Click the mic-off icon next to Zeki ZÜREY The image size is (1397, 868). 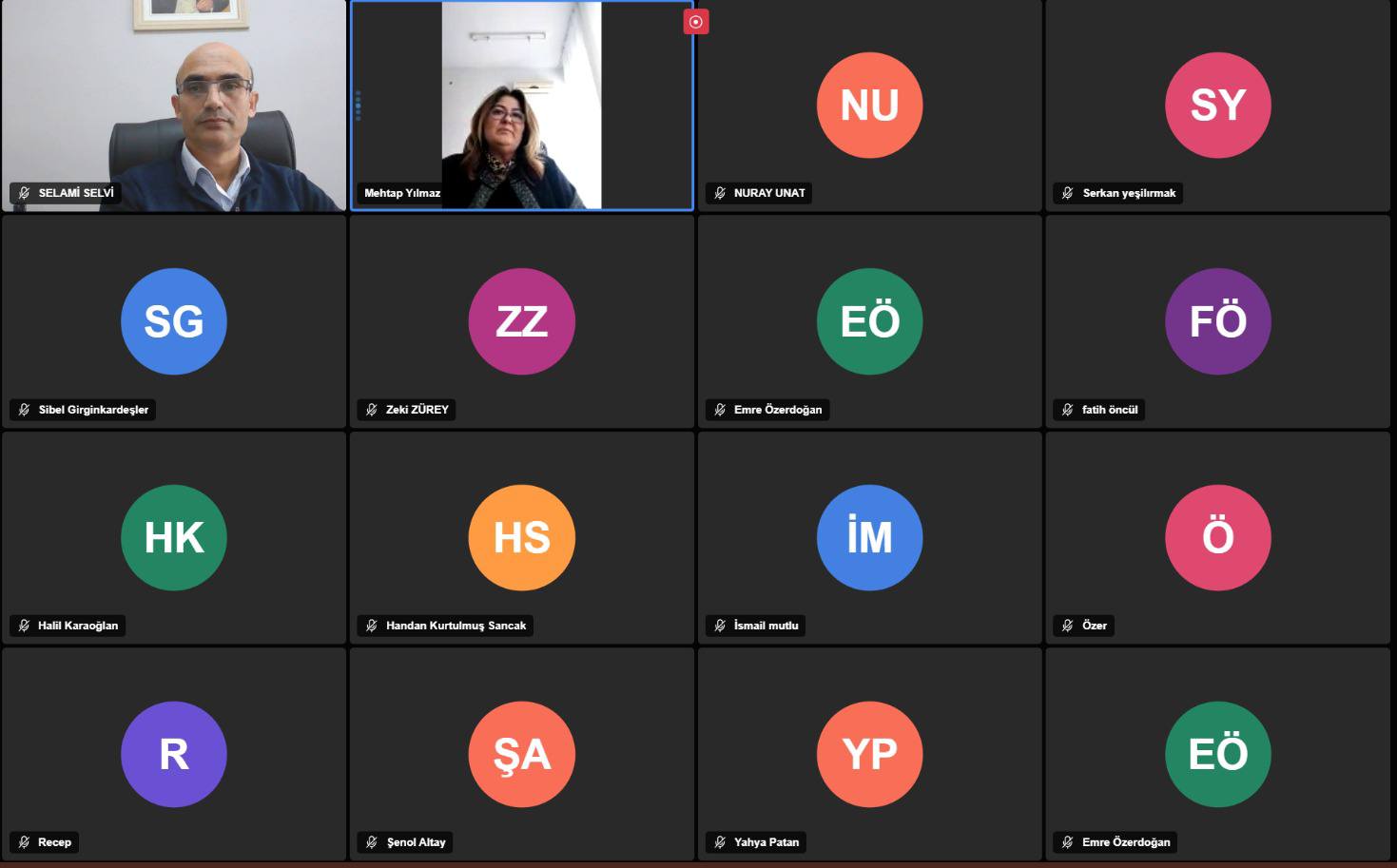(x=372, y=410)
